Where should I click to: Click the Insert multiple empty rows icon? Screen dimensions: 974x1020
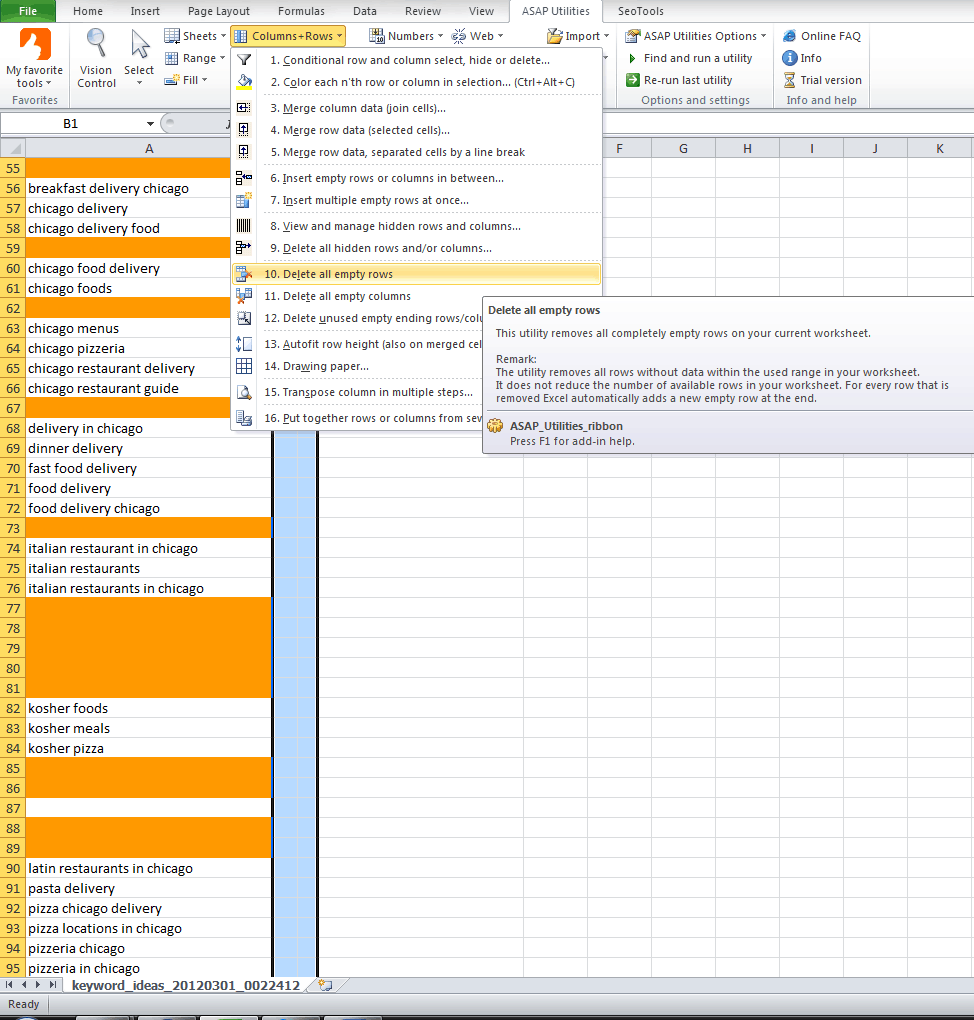(244, 200)
